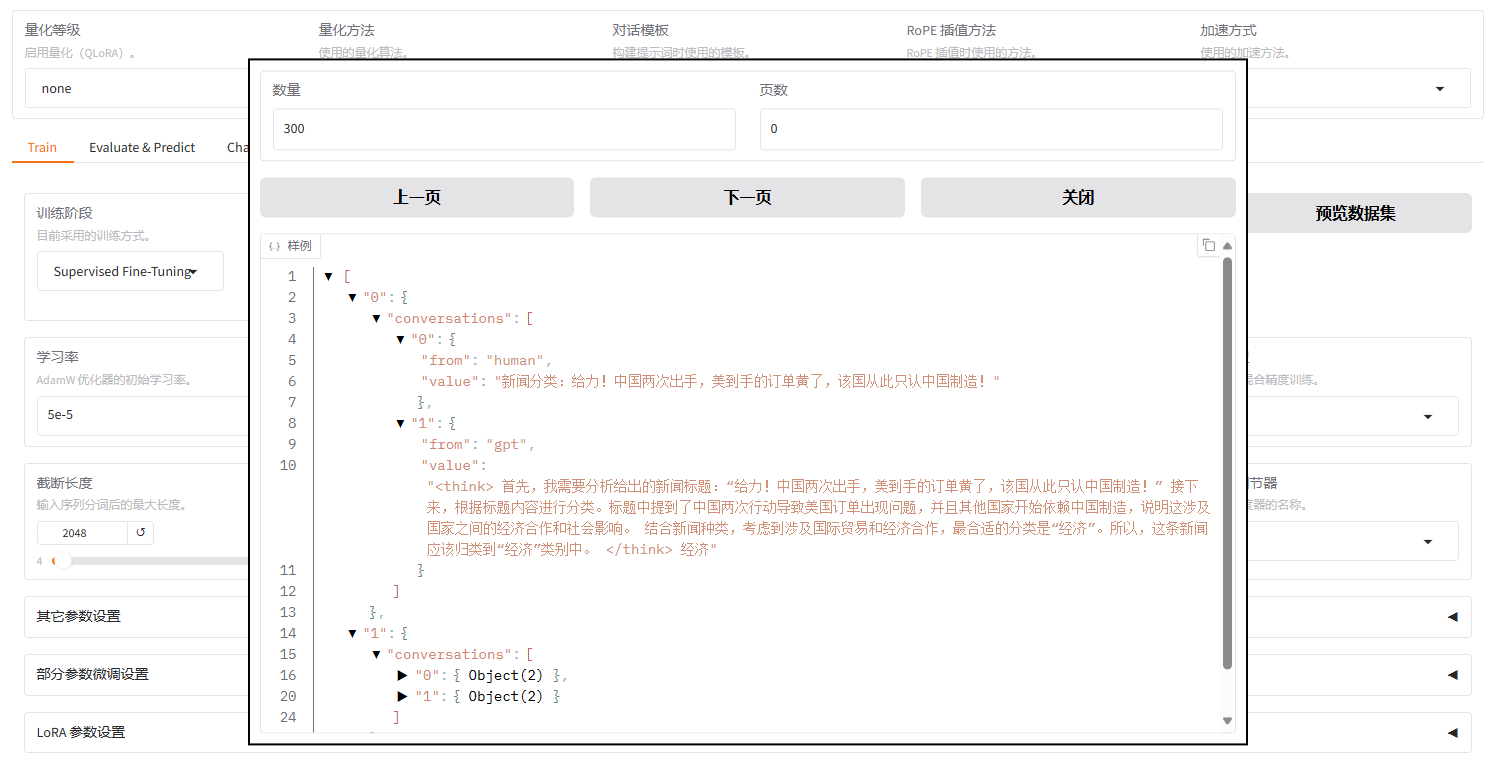
Task: Click the 页数 input field
Action: tap(990, 129)
